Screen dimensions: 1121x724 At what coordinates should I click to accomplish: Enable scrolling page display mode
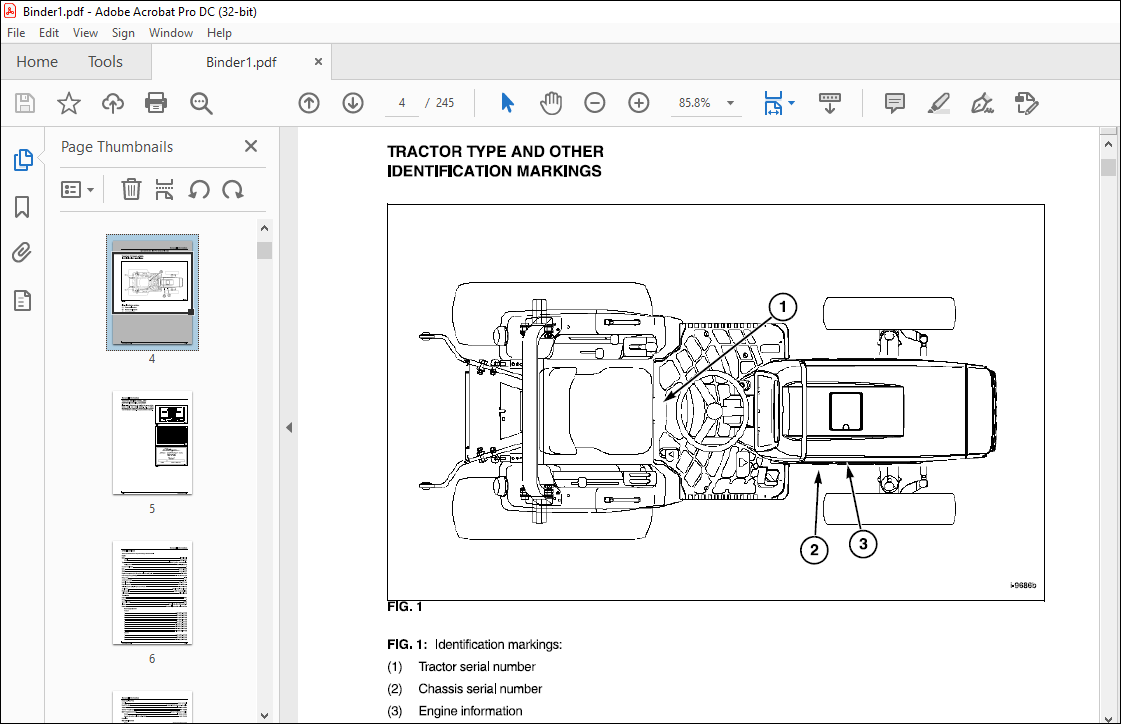pyautogui.click(x=829, y=103)
